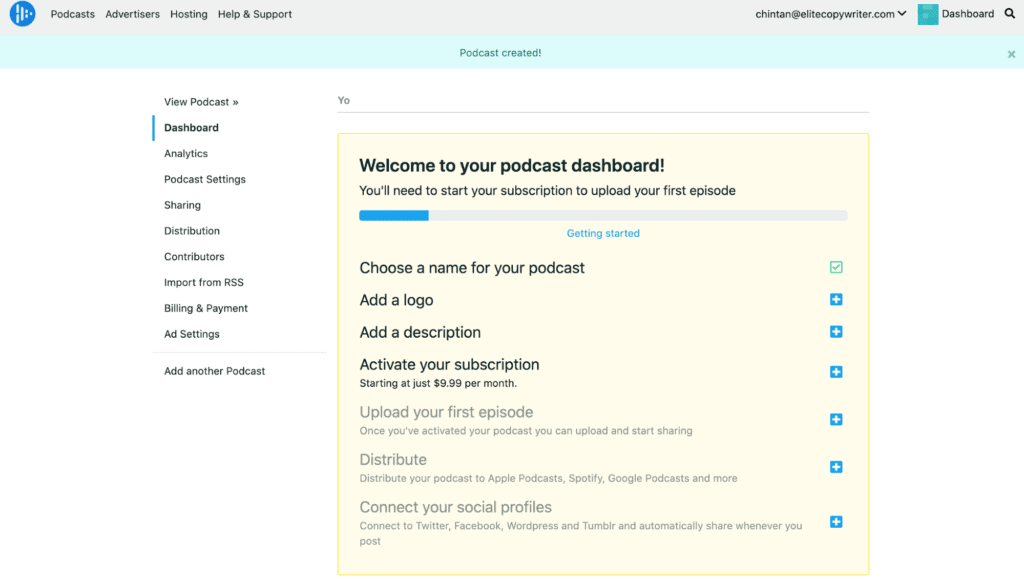Screen dimensions: 1024x579
Task: Click the teal Dashboard icon next to account
Action: (x=928, y=14)
